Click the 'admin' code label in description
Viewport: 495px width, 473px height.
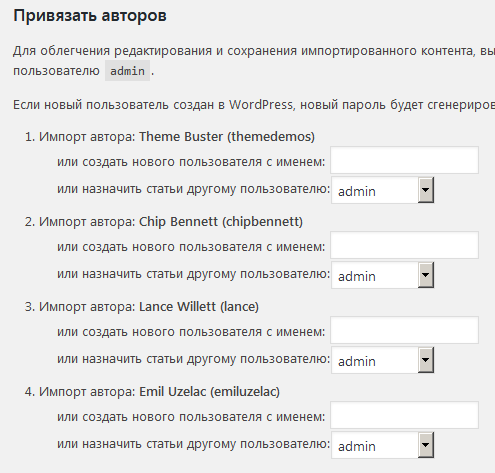coord(127,71)
